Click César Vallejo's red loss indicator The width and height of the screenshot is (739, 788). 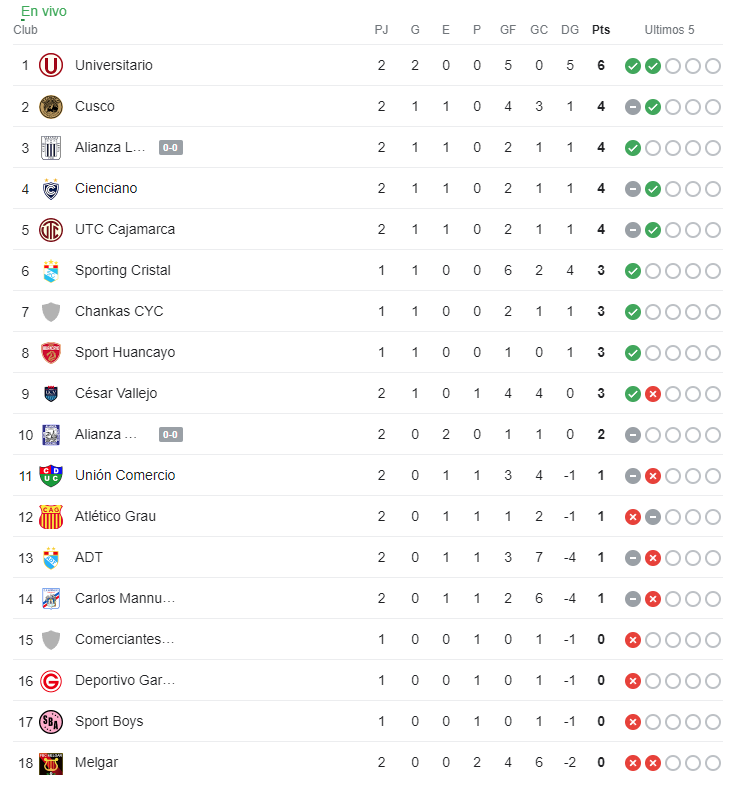(653, 394)
